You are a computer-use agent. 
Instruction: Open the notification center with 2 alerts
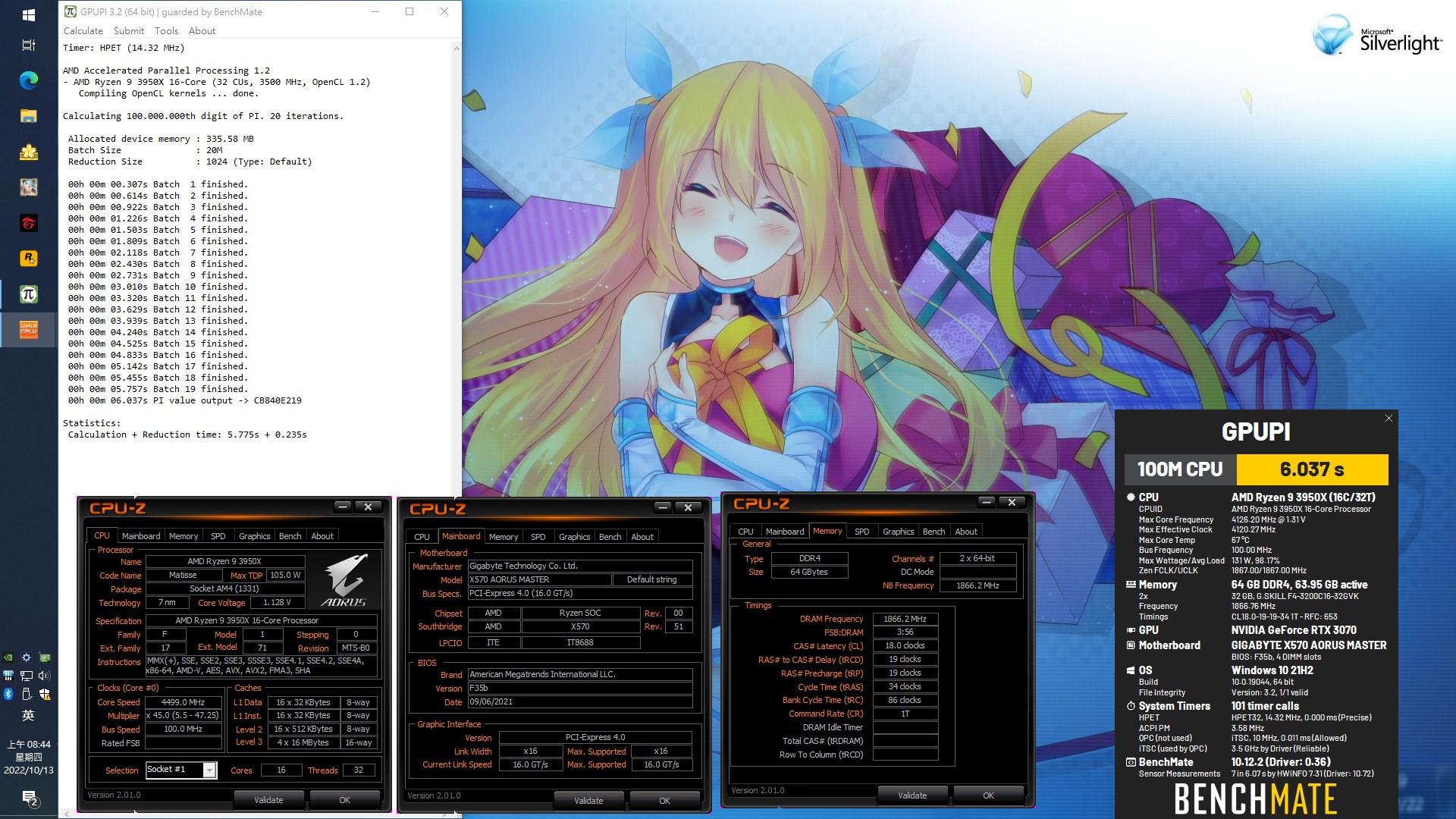click(29, 798)
